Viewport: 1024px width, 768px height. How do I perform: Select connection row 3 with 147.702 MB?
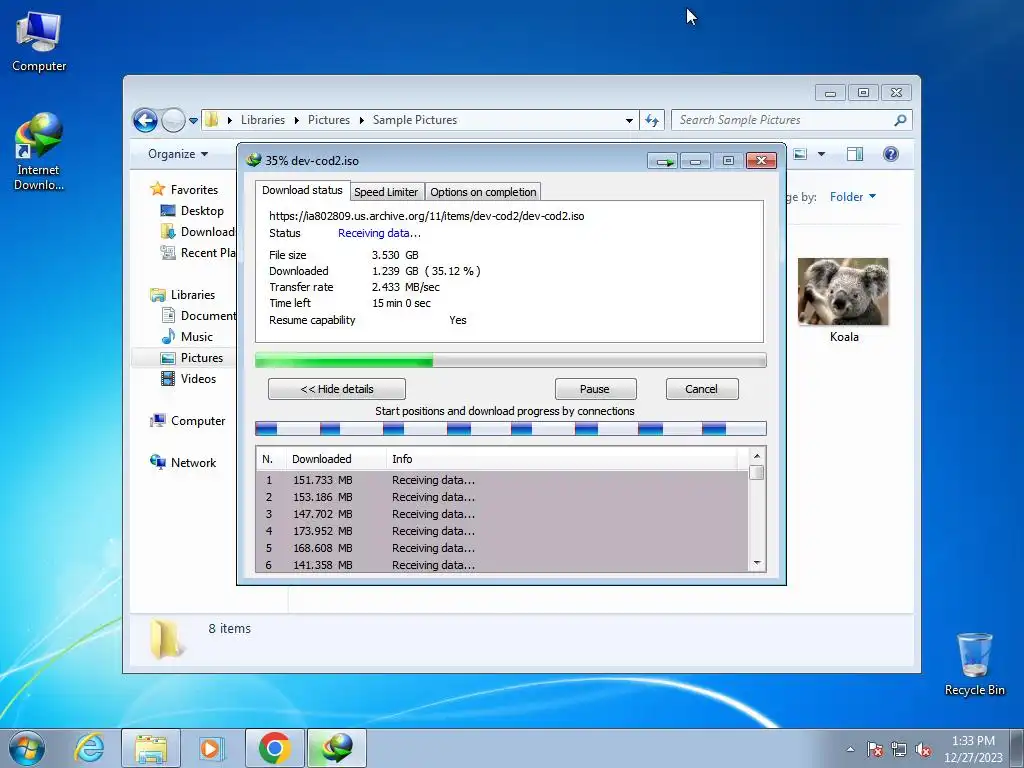pyautogui.click(x=502, y=514)
